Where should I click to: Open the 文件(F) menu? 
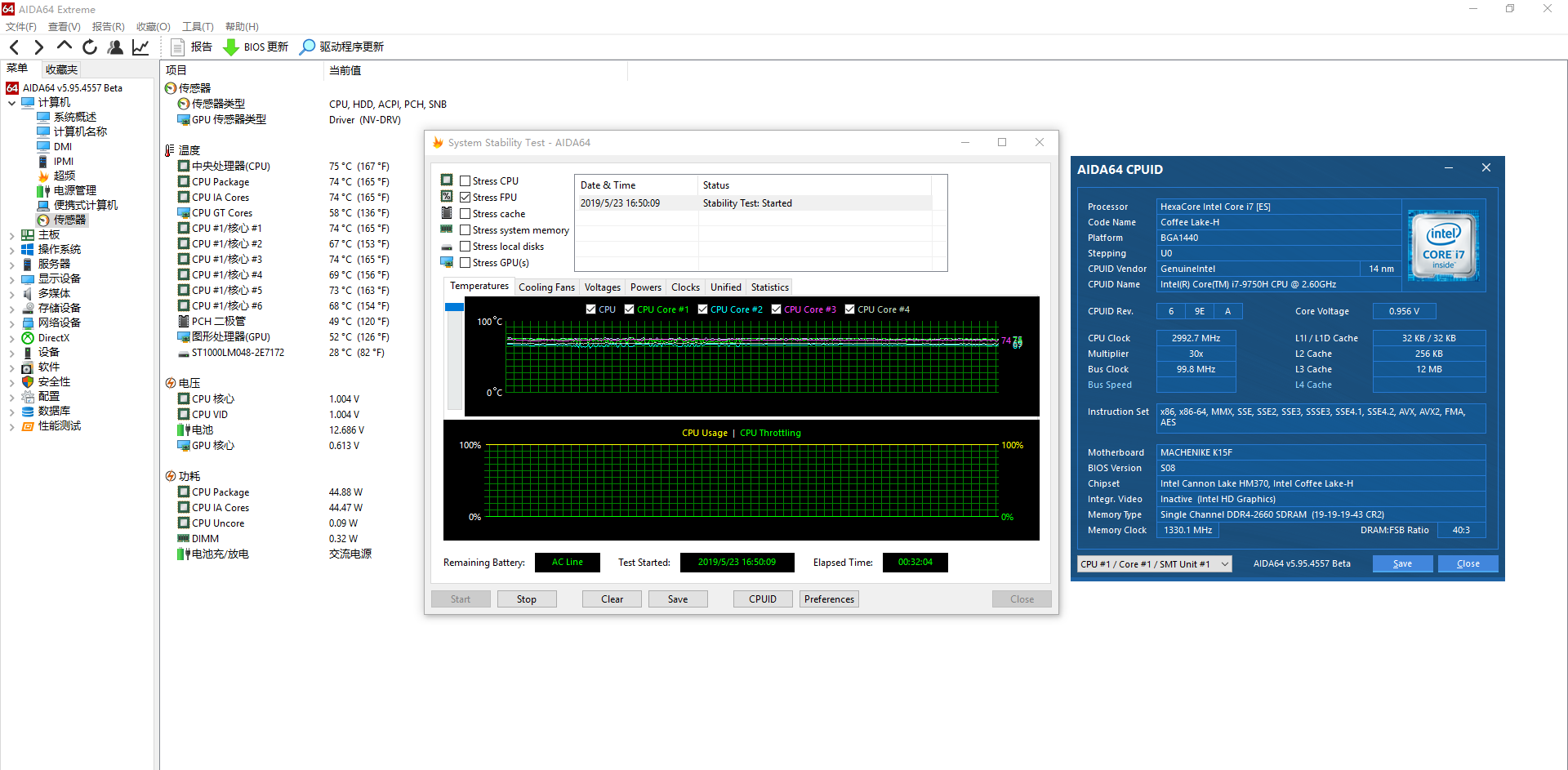click(x=21, y=27)
